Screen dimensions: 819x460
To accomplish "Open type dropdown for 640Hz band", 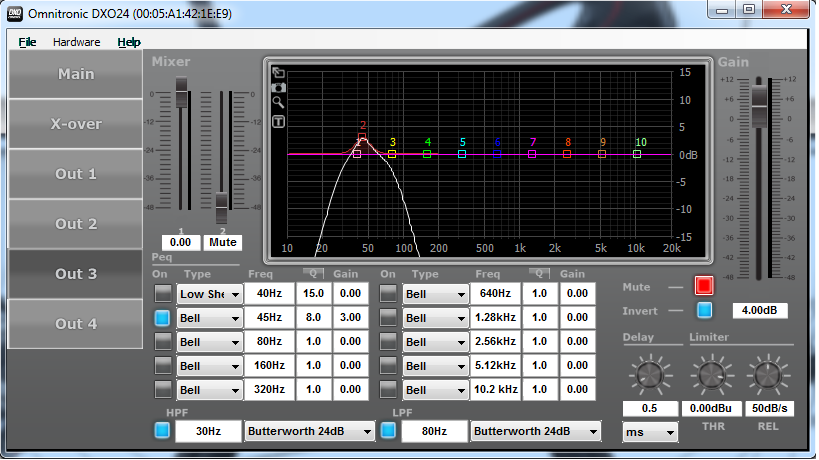I will coord(435,294).
